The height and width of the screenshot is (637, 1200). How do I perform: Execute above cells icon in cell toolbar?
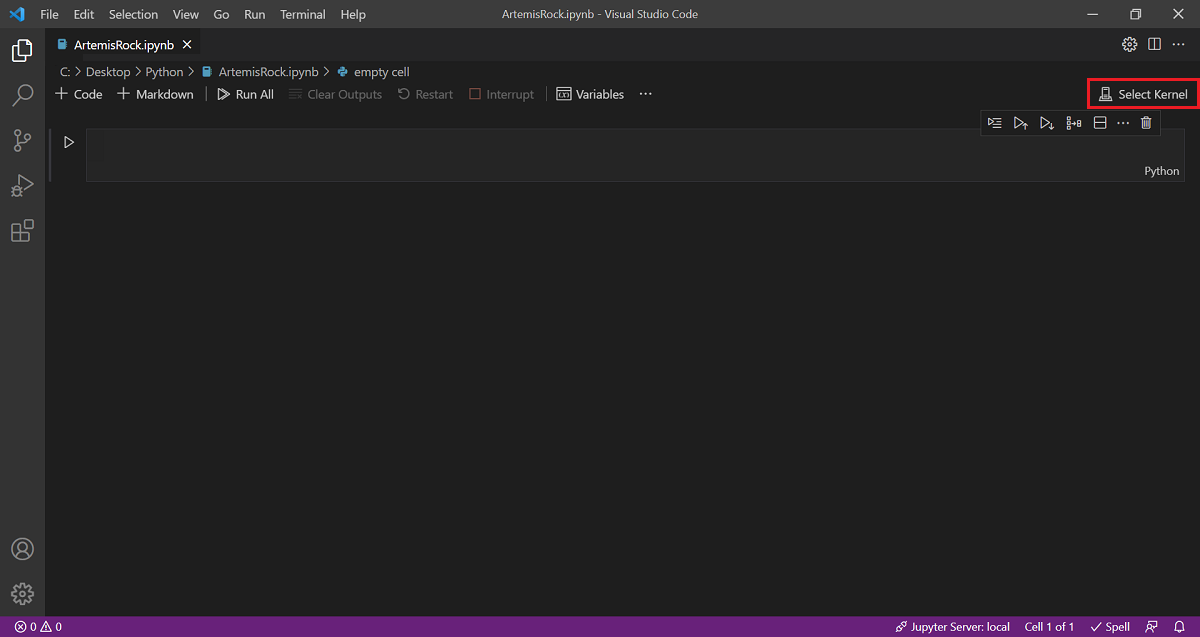tap(1020, 123)
